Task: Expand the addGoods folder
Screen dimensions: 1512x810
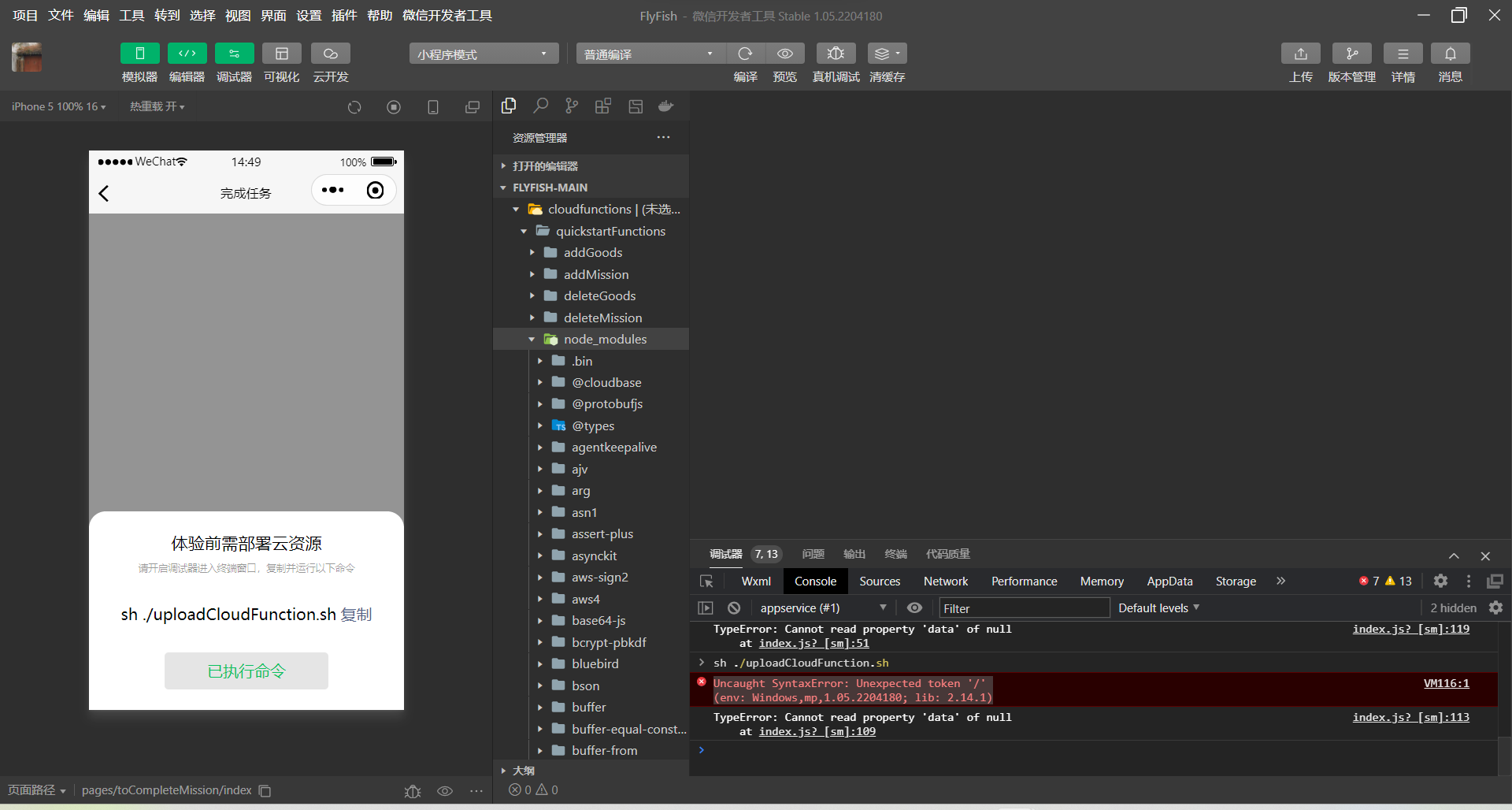Action: point(591,252)
